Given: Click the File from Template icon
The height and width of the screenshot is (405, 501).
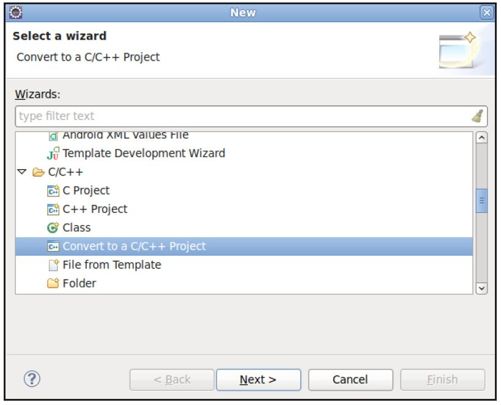Looking at the screenshot, I should click(x=53, y=265).
